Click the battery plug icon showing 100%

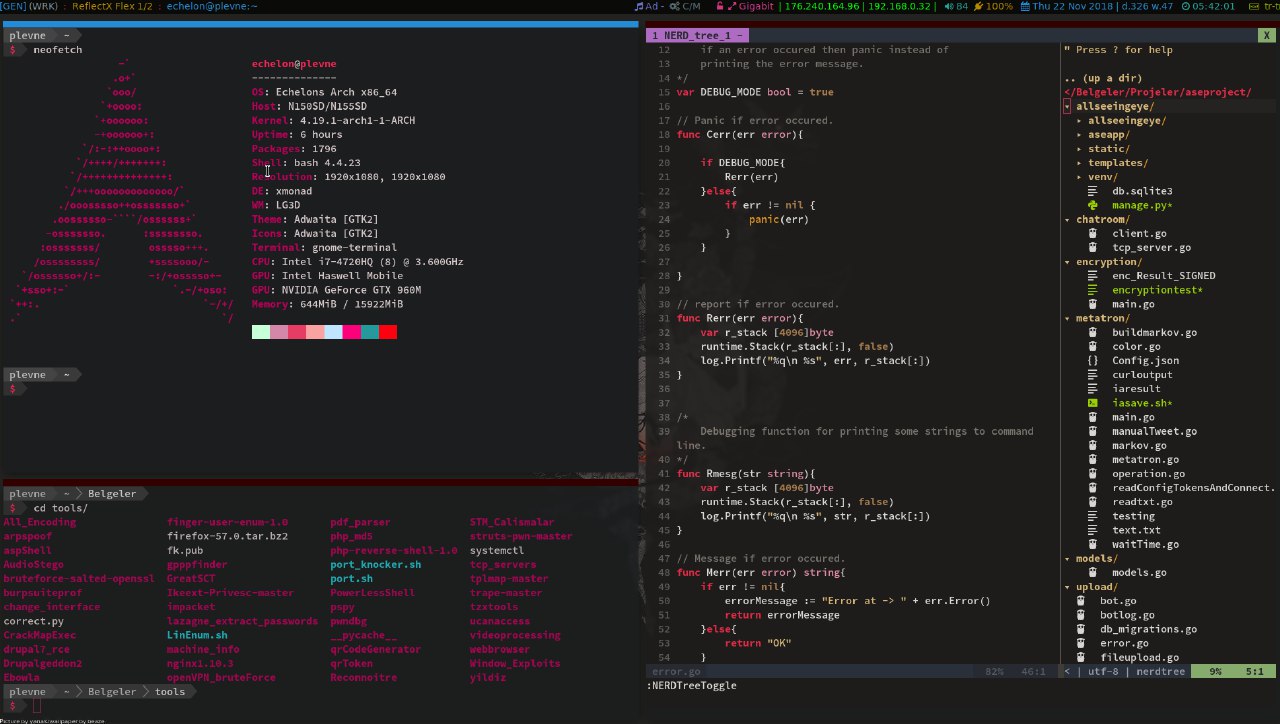click(x=979, y=6)
